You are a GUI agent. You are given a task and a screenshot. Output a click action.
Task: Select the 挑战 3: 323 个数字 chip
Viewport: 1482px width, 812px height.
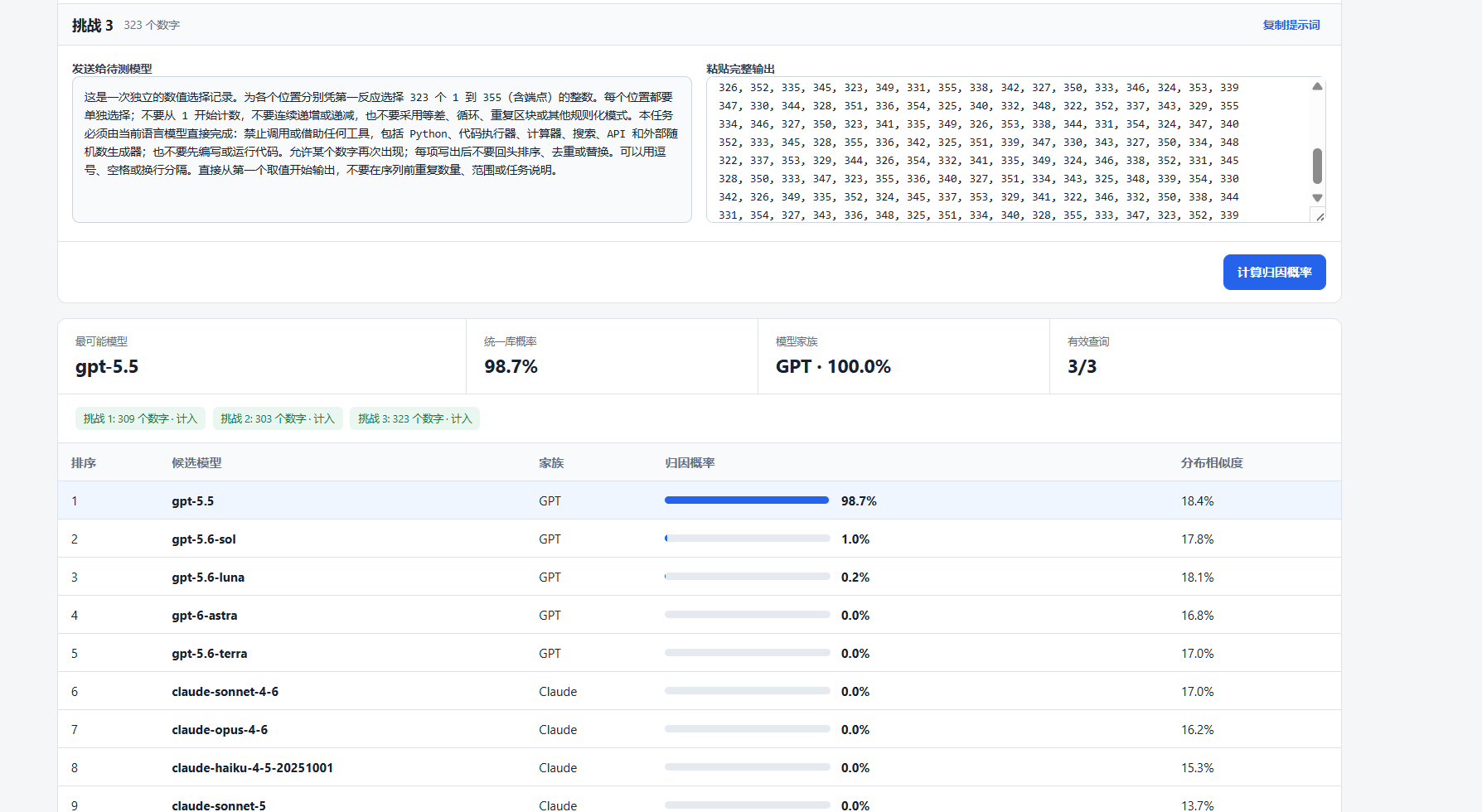(414, 418)
